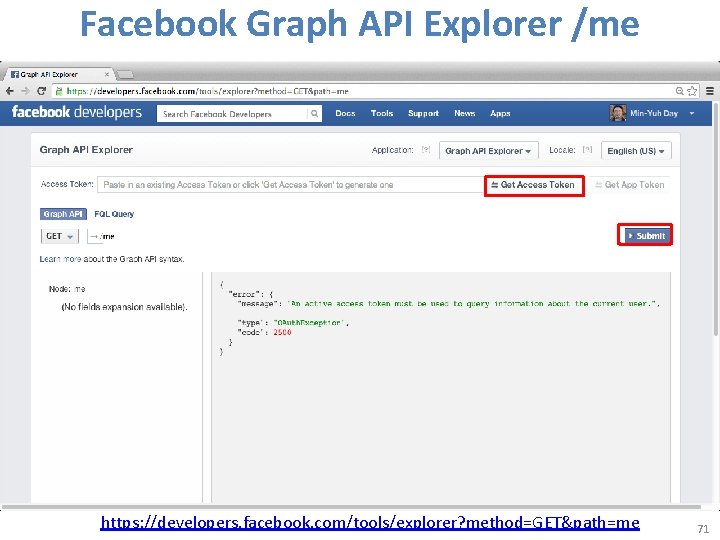Open the Support menu
The height and width of the screenshot is (540, 720).
point(423,113)
